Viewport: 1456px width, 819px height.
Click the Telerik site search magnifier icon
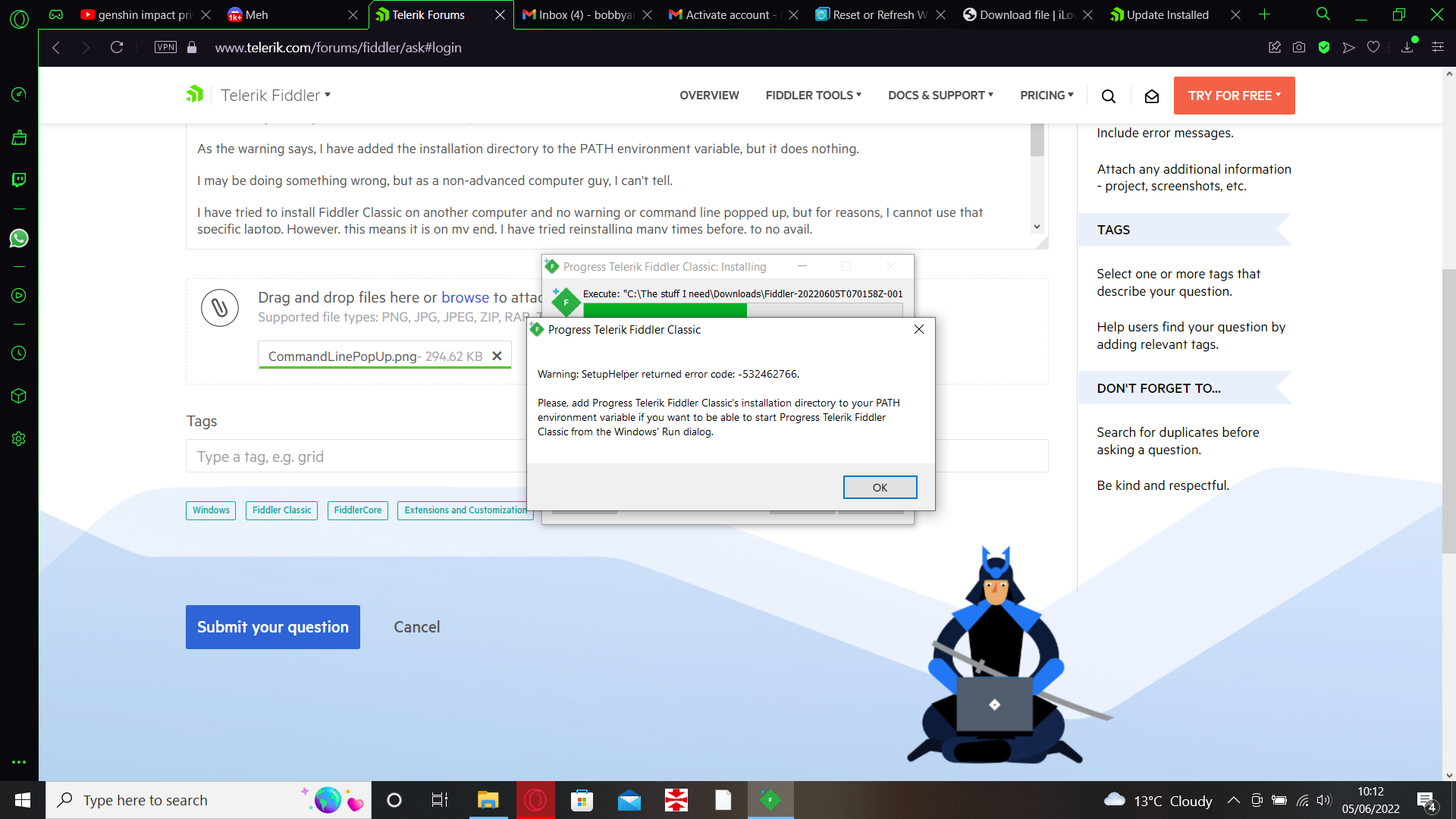click(x=1109, y=96)
